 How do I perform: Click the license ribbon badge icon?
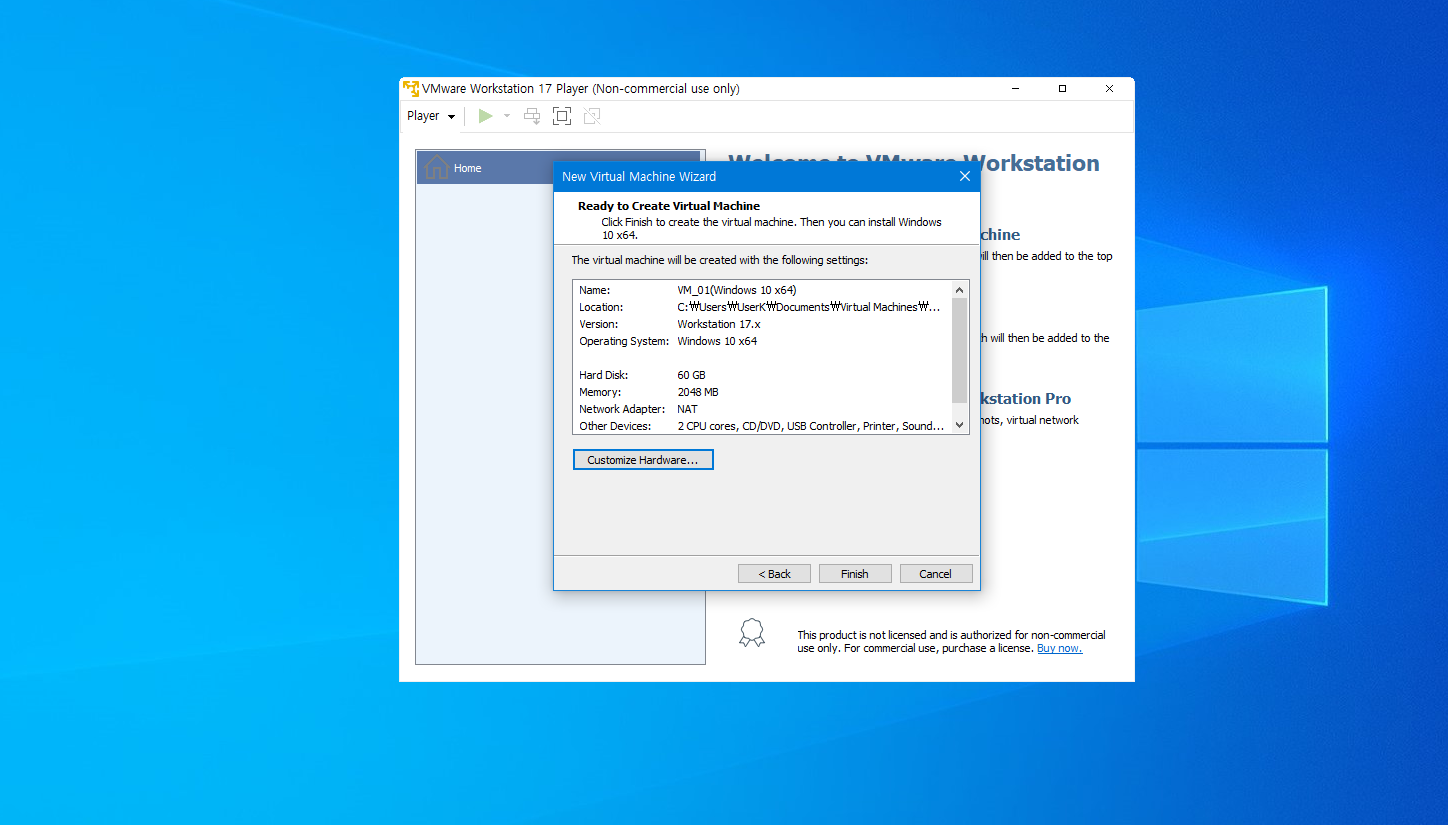tap(751, 632)
